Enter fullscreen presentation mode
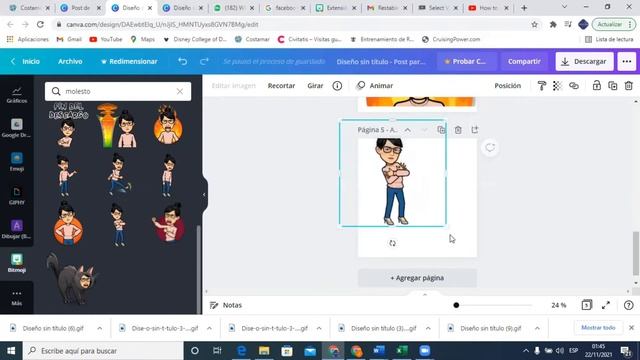Screen dimensions: 640x360 pos(606,305)
